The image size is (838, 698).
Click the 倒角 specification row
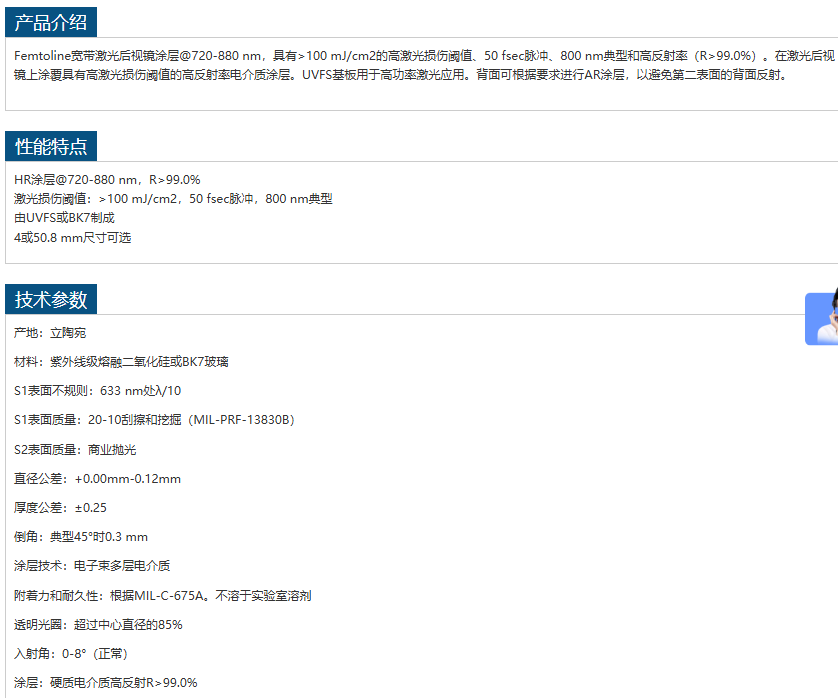(x=81, y=537)
